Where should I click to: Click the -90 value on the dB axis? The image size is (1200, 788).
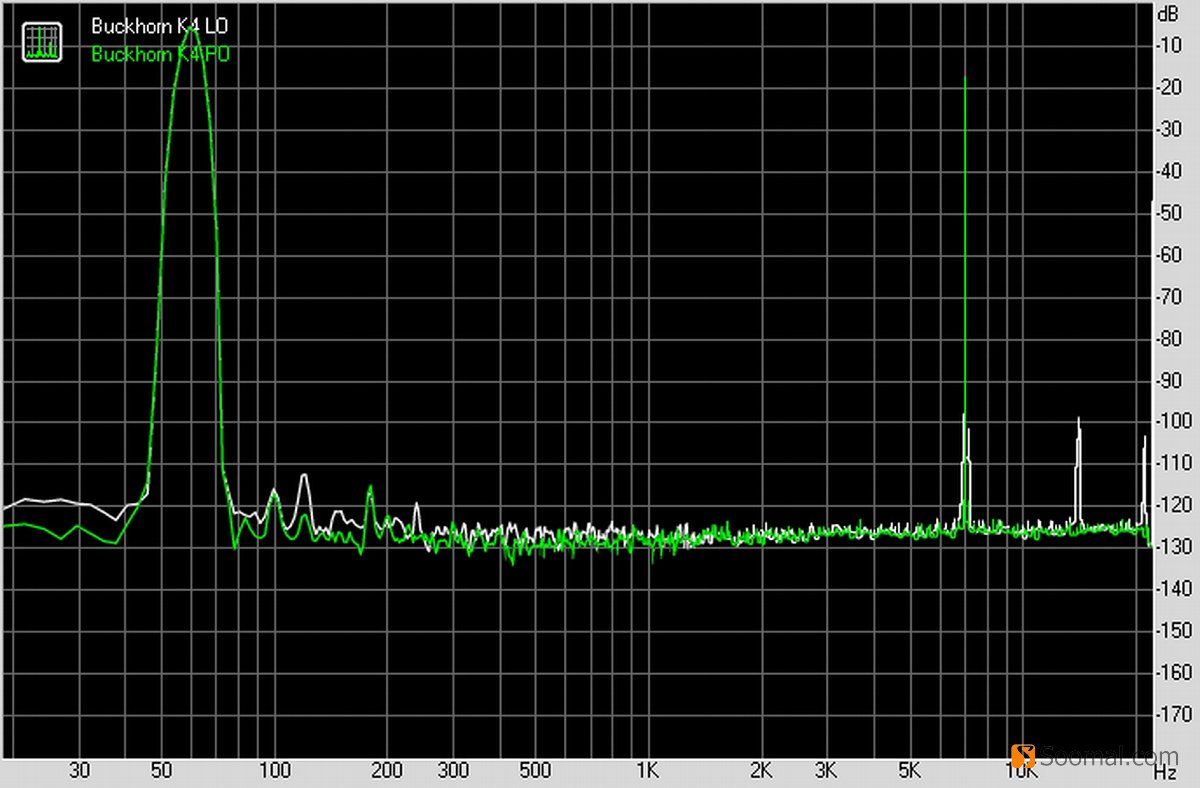1168,379
